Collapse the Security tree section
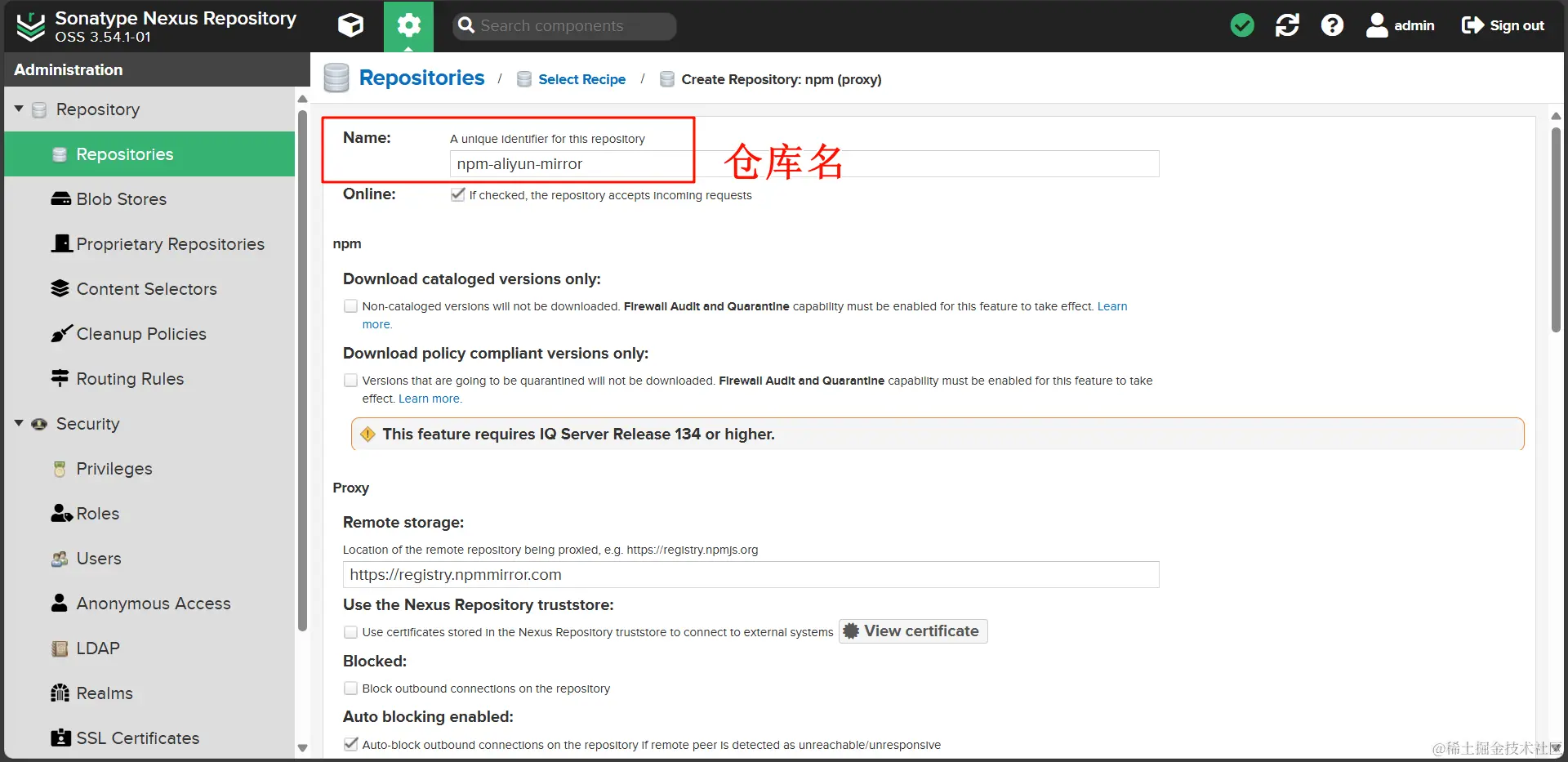Viewport: 1568px width, 762px height. click(19, 423)
